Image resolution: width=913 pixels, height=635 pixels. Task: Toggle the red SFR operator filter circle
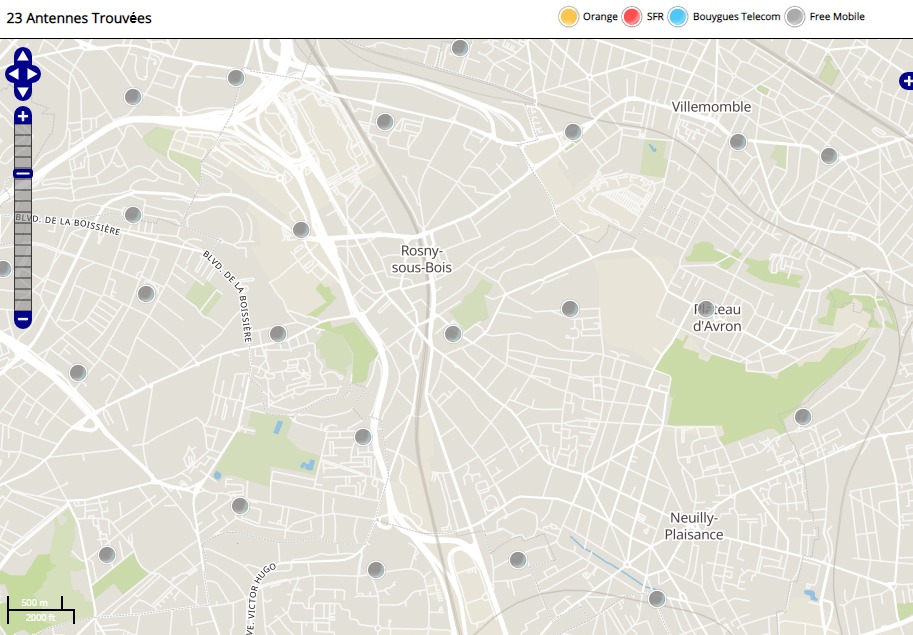[x=632, y=17]
